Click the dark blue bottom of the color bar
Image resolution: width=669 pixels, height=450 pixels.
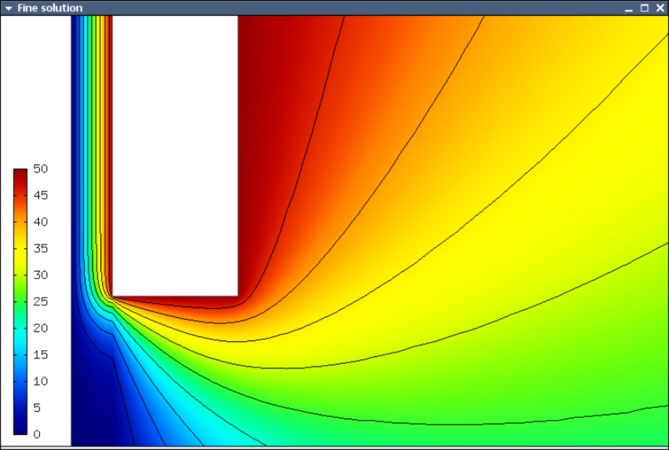pyautogui.click(x=20, y=428)
